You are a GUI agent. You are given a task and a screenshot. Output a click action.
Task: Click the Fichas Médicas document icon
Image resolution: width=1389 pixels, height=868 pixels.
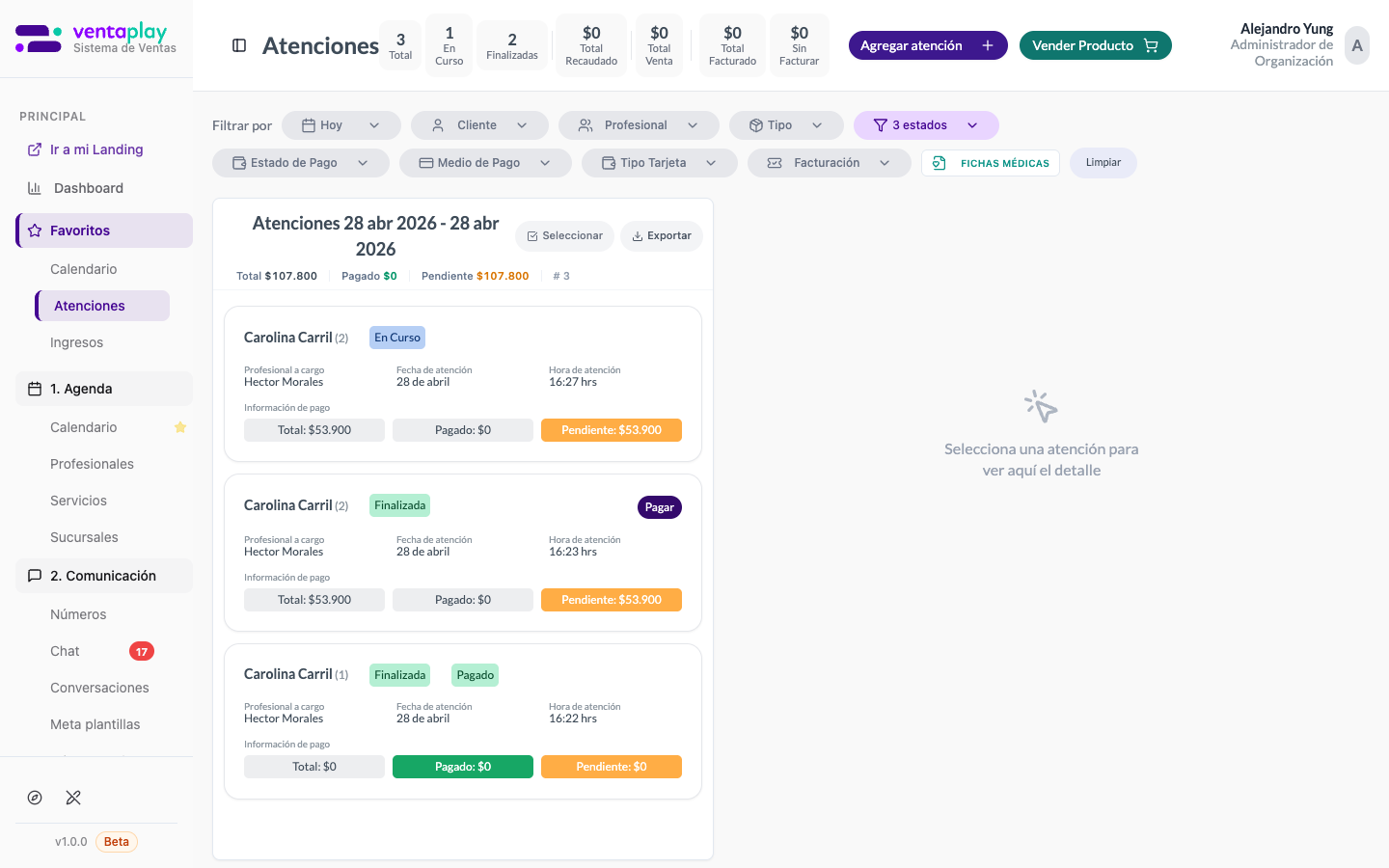(939, 163)
